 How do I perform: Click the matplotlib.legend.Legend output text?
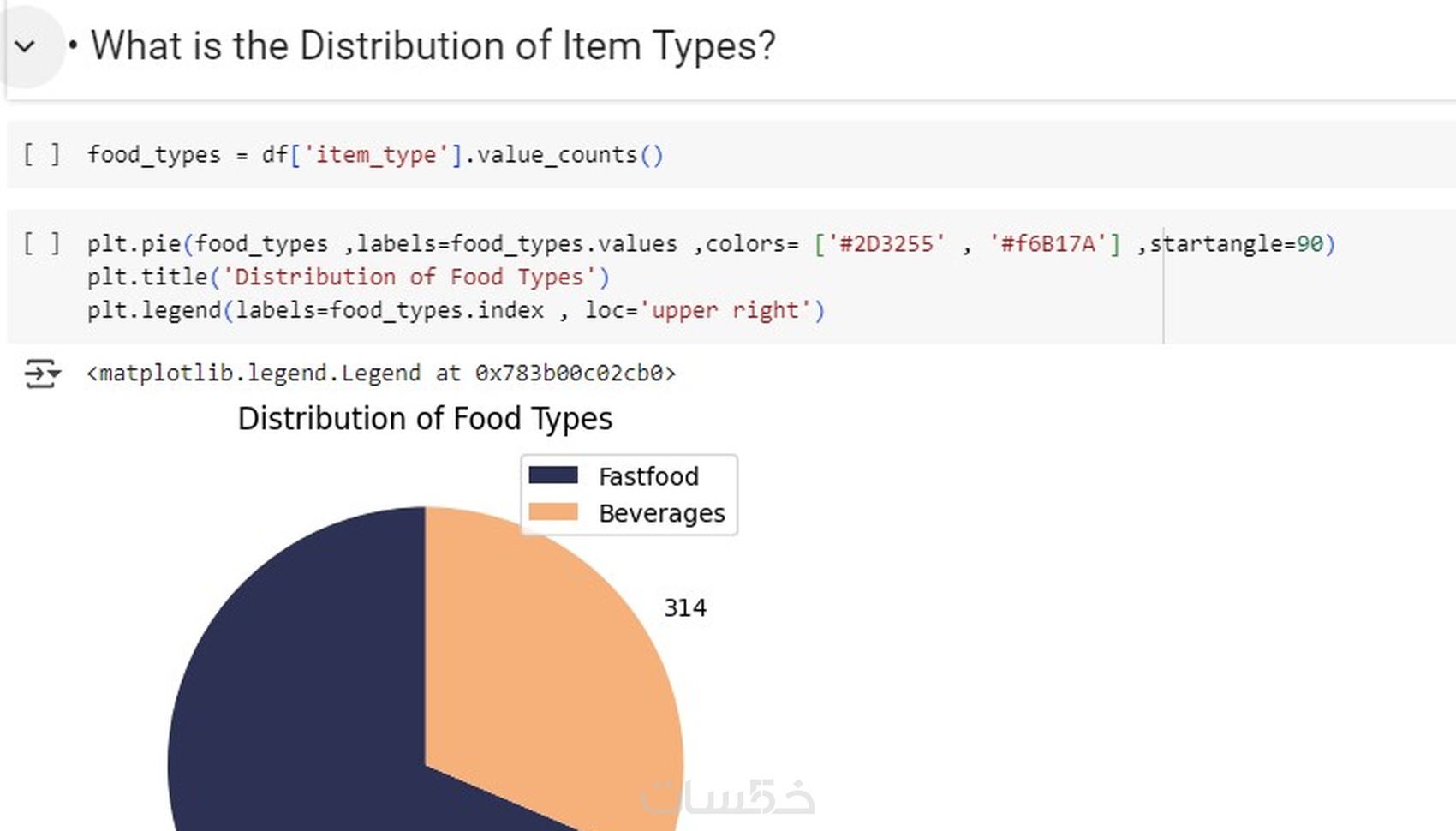(x=381, y=374)
